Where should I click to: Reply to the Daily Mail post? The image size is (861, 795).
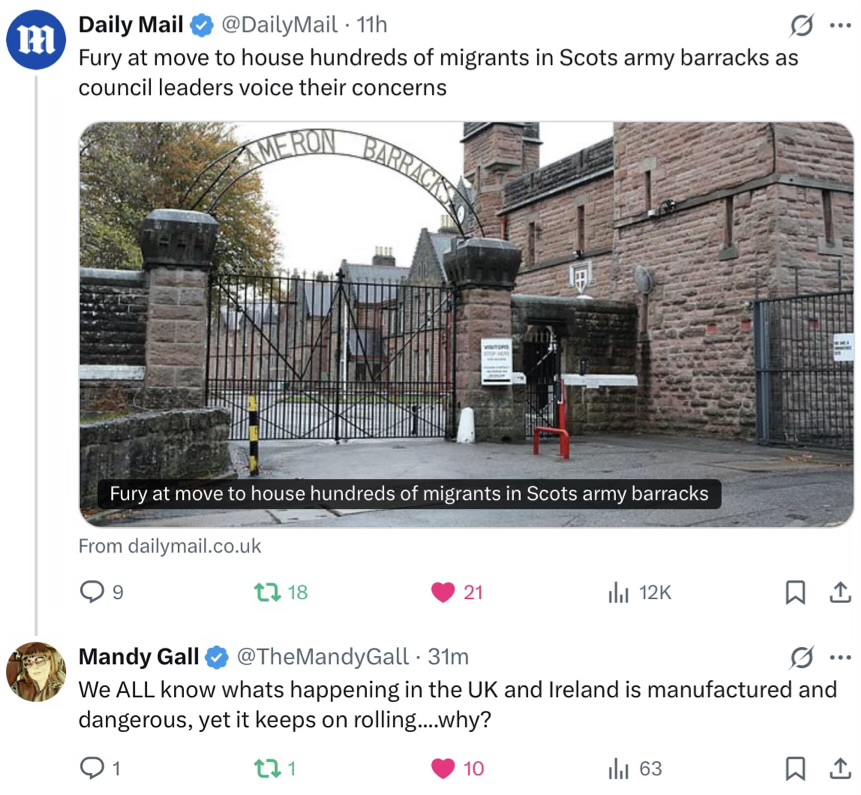pos(92,592)
